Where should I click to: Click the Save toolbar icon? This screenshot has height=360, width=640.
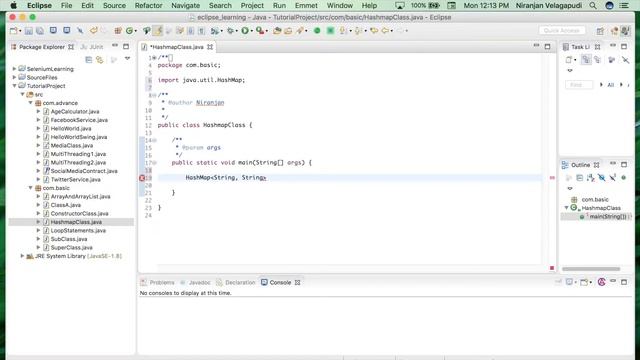(x=29, y=31)
